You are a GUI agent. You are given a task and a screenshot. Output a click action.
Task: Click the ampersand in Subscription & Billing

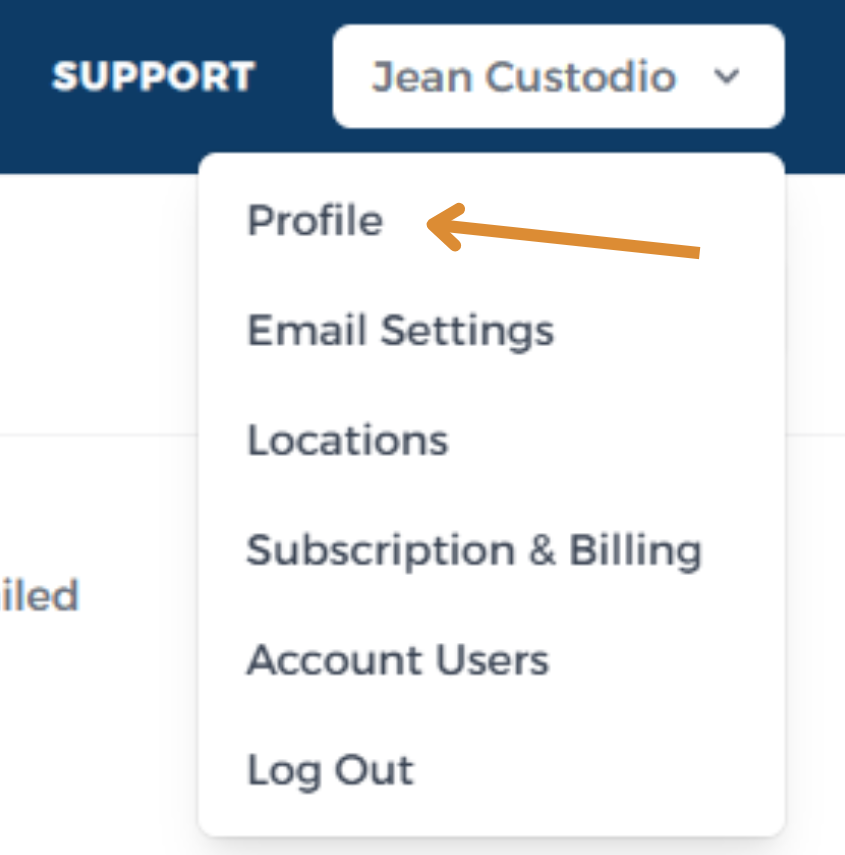(x=542, y=550)
